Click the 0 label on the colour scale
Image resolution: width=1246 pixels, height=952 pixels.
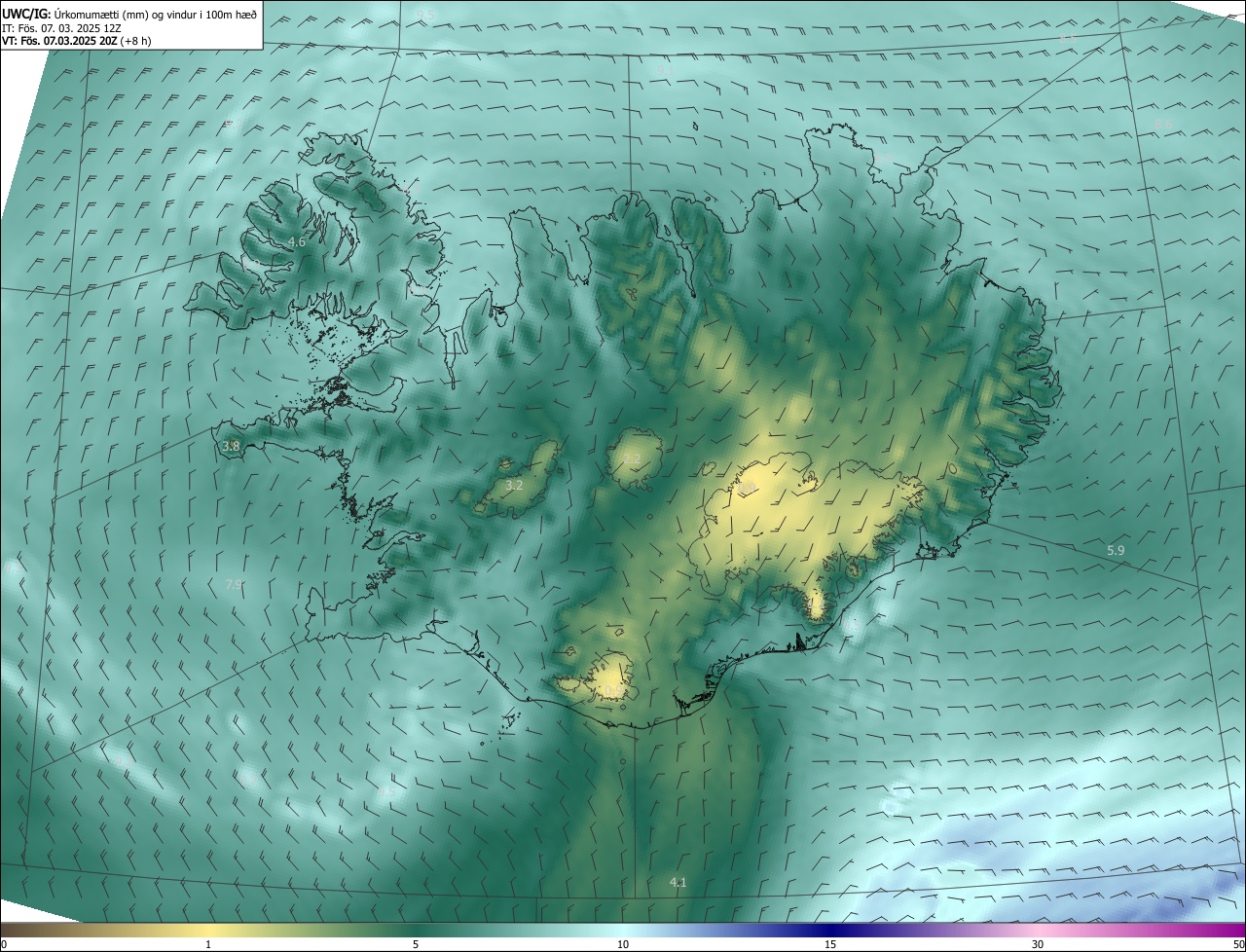coord(4,944)
